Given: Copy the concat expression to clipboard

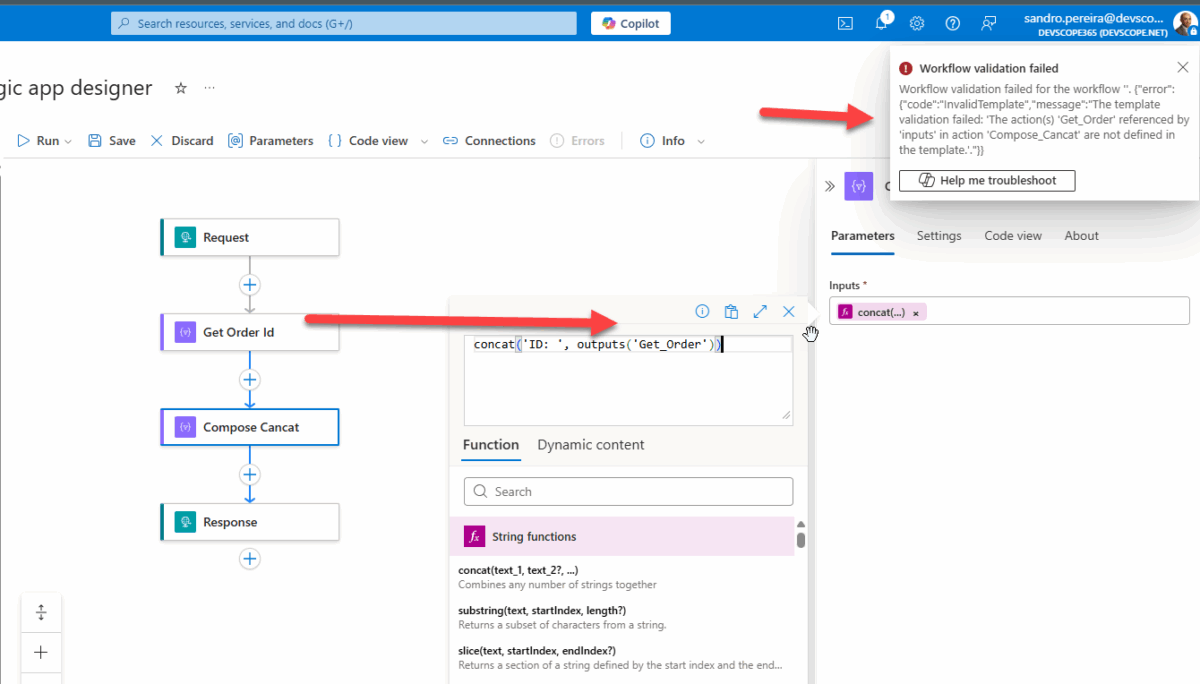Looking at the screenshot, I should [731, 311].
